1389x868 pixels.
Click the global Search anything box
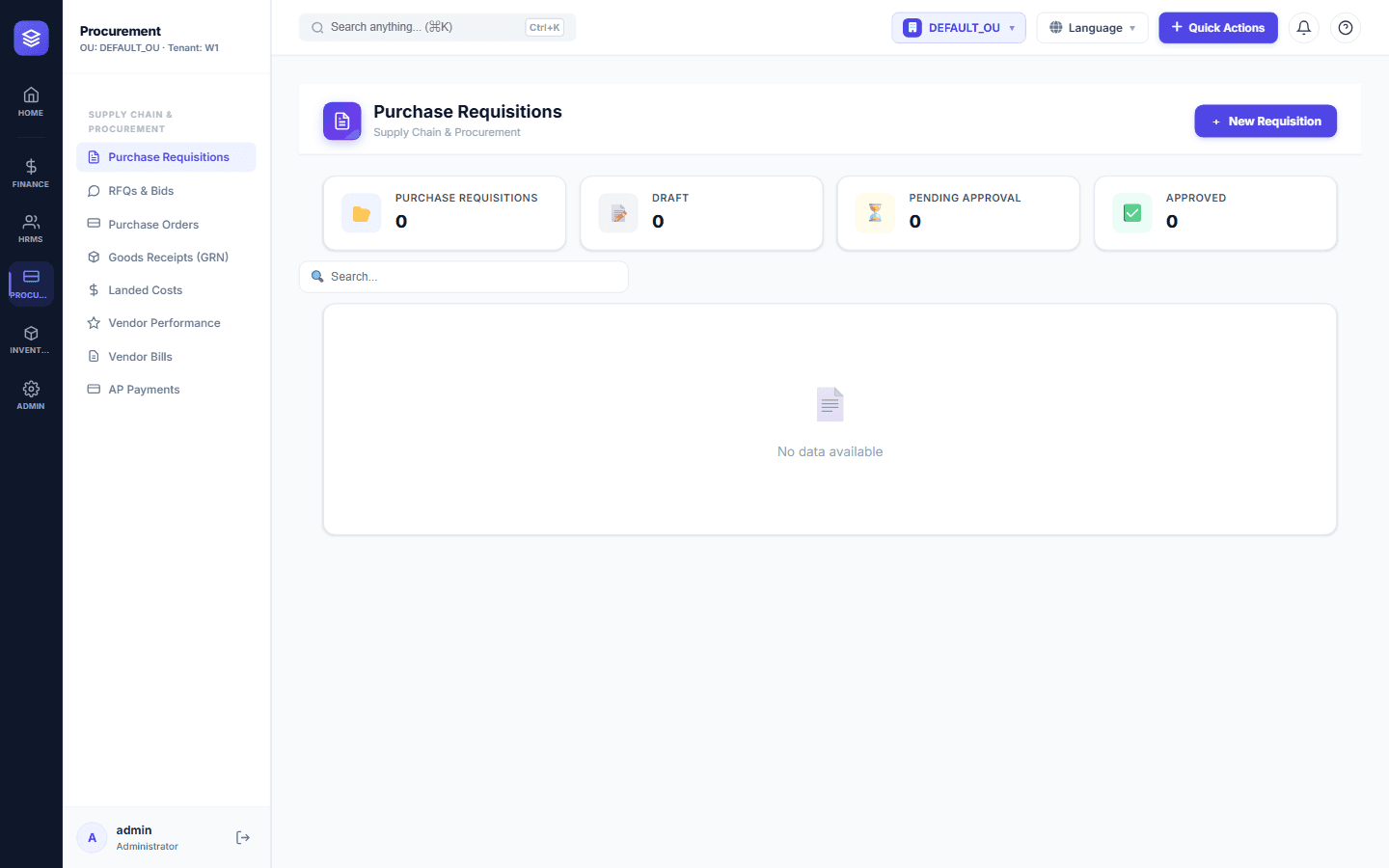[438, 28]
